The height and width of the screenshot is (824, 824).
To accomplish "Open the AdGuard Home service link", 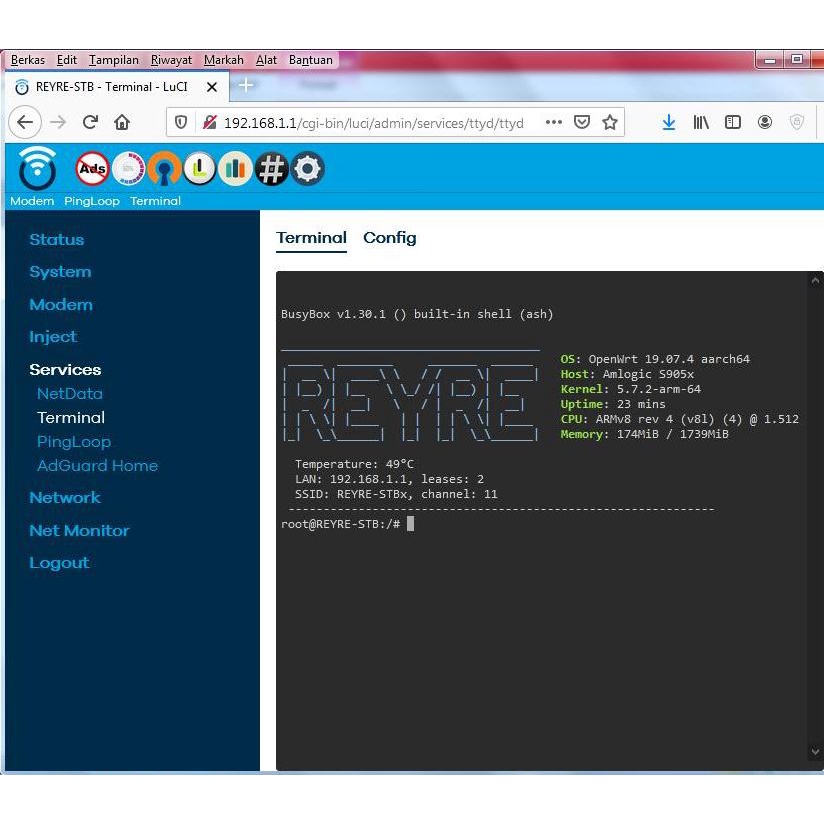I will [x=97, y=465].
